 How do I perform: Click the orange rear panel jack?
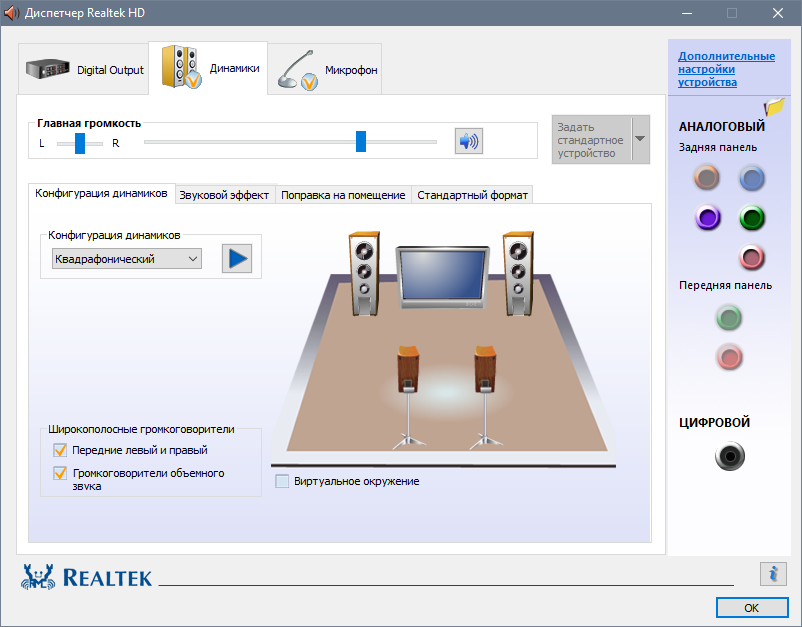tap(707, 177)
